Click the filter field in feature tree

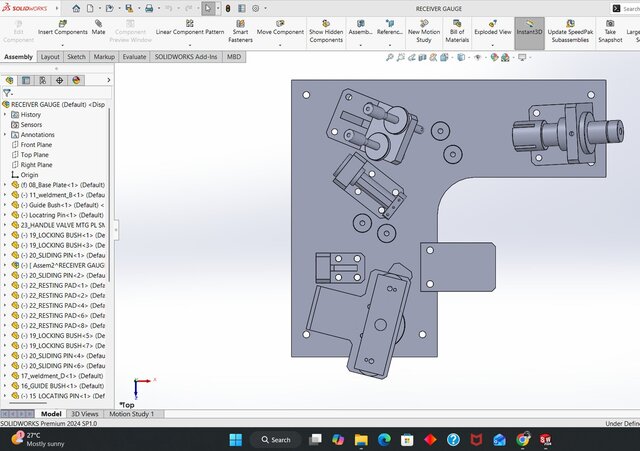[x=57, y=93]
